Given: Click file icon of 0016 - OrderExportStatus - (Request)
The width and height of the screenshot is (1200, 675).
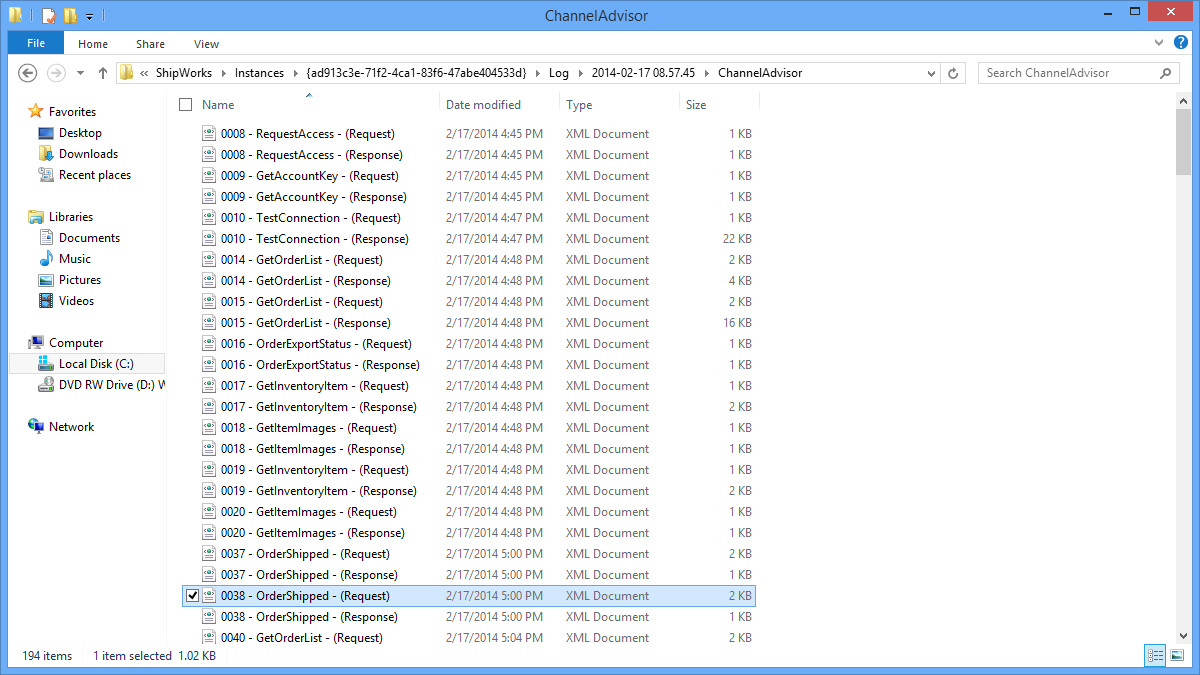Looking at the screenshot, I should point(210,344).
